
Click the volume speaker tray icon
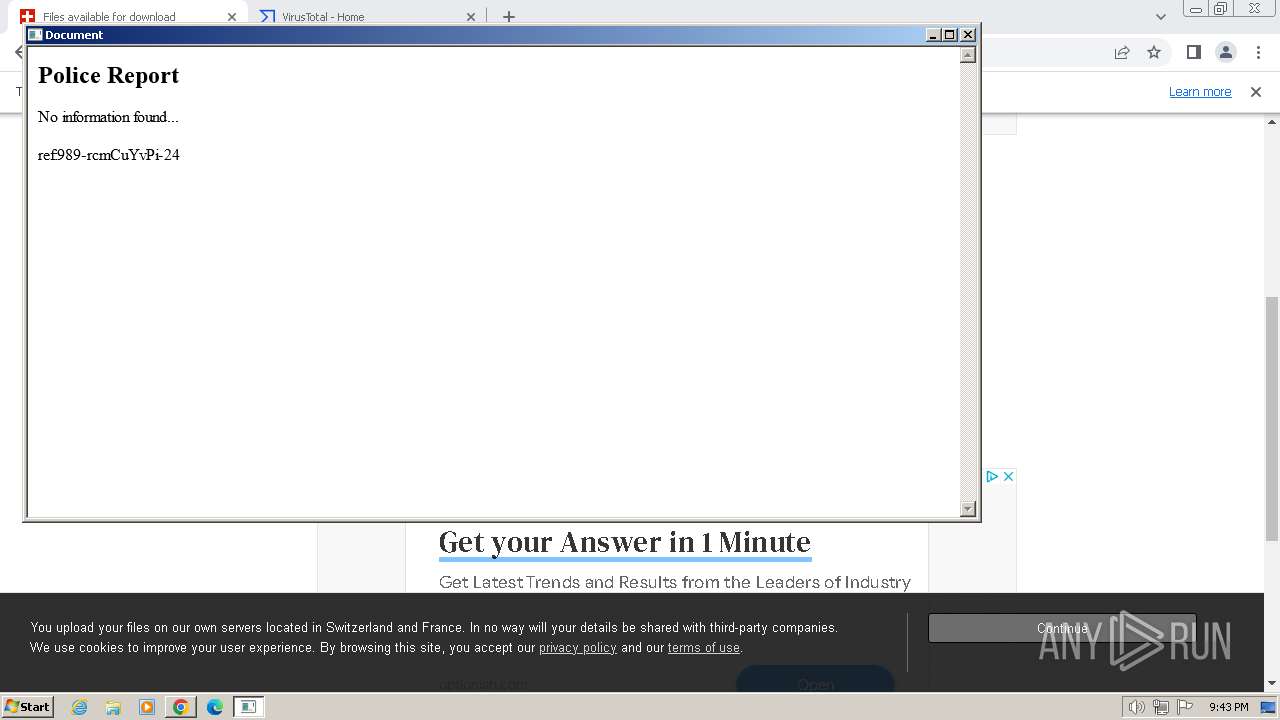tap(1137, 707)
